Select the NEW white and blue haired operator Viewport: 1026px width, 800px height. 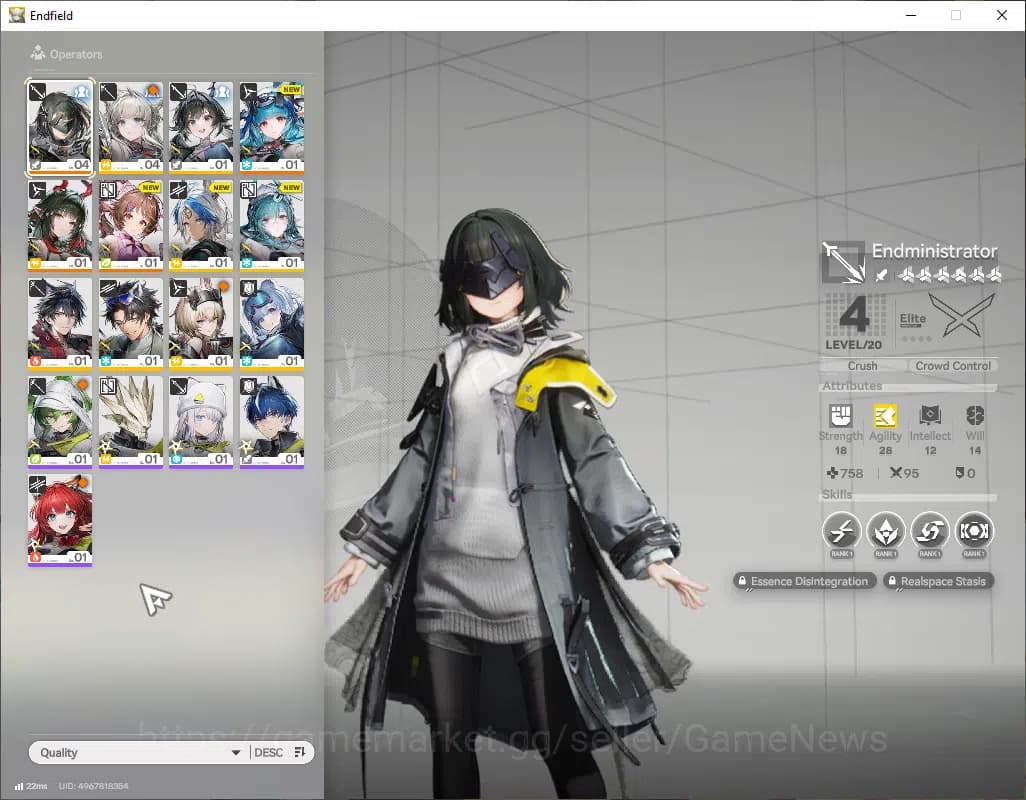pos(201,226)
